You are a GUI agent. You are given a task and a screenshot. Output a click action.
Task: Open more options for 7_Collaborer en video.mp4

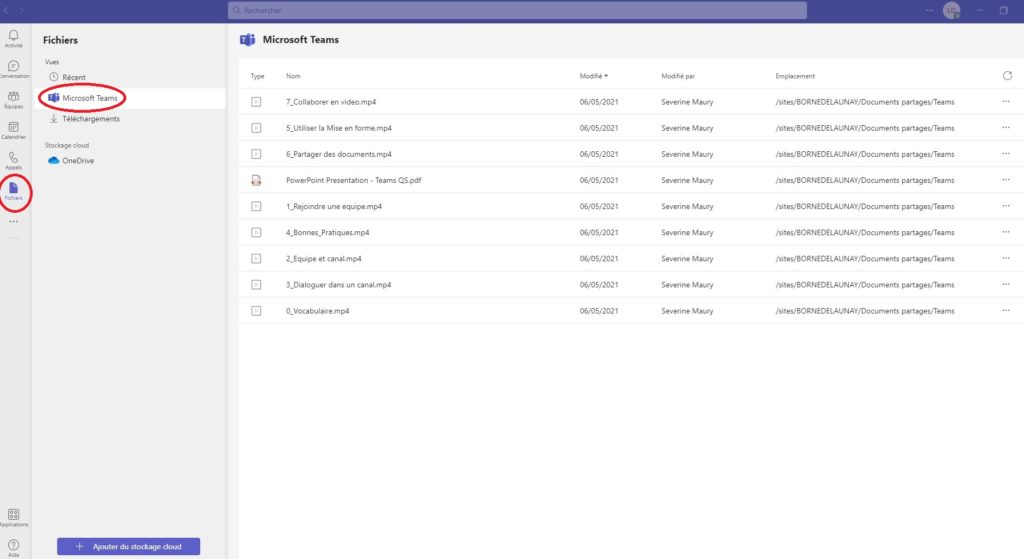(x=1006, y=102)
